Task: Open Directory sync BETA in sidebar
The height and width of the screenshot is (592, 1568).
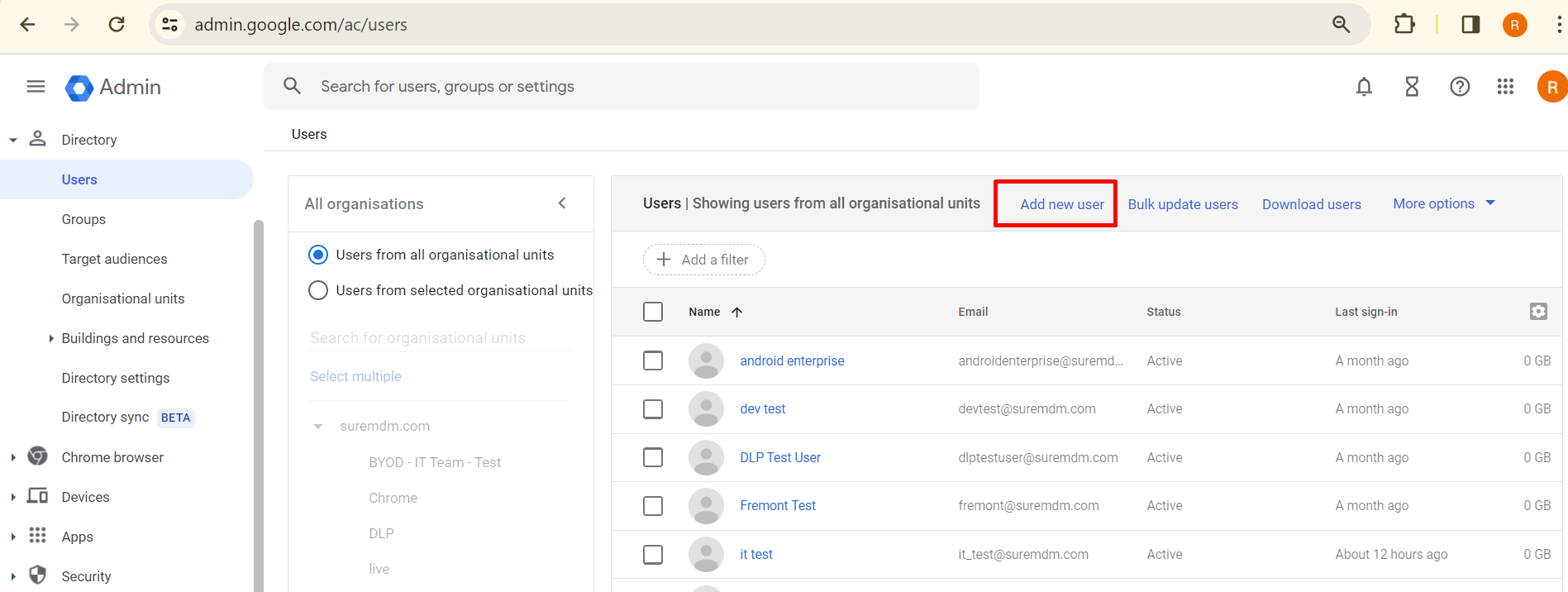Action: (127, 418)
